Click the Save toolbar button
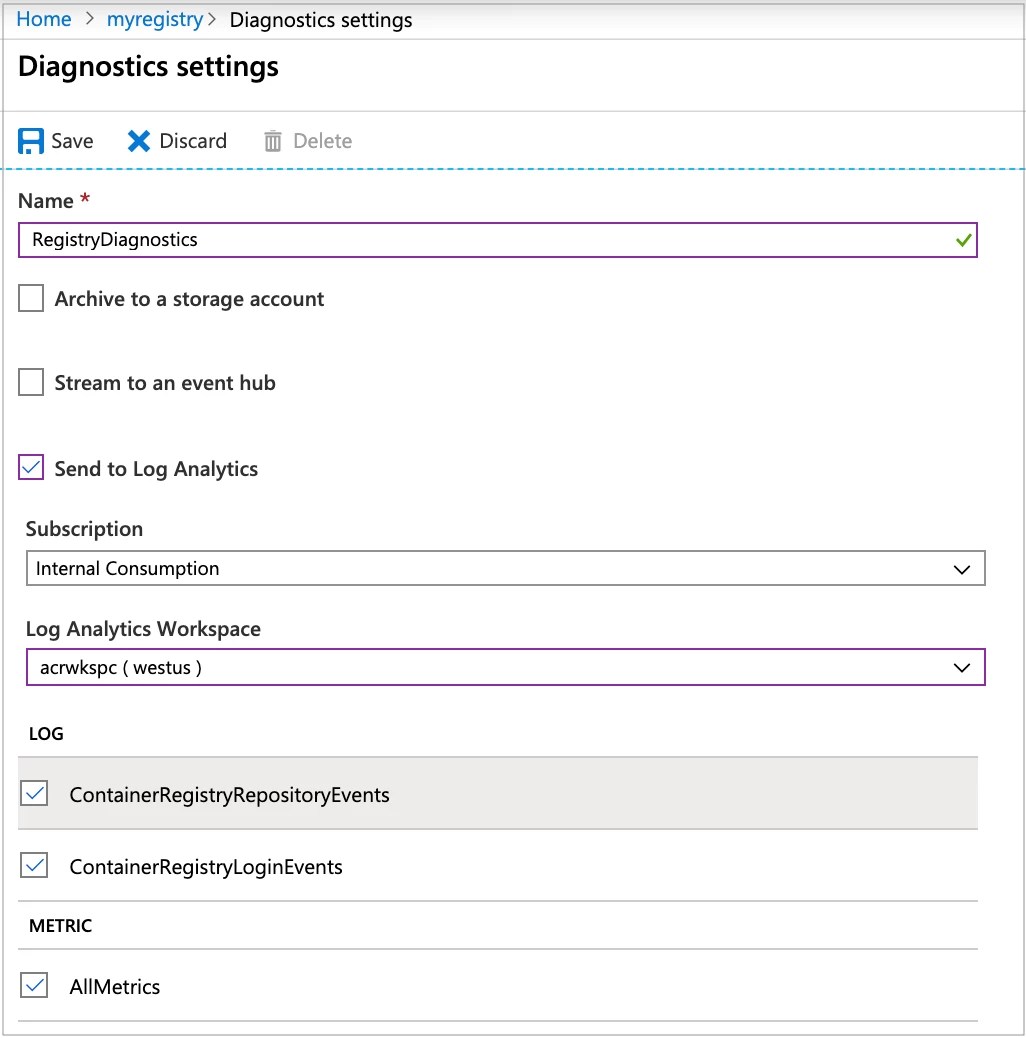This screenshot has width=1026, height=1038. tap(57, 140)
